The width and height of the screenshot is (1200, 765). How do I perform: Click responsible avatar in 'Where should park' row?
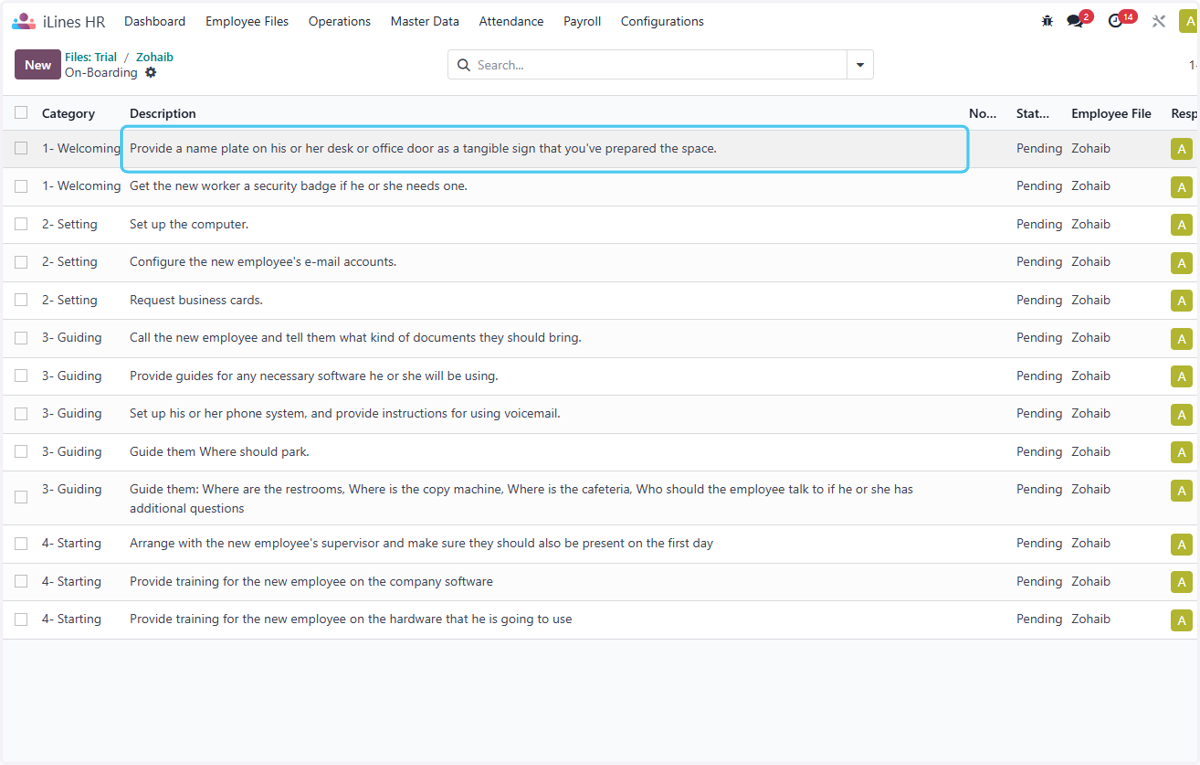1182,453
